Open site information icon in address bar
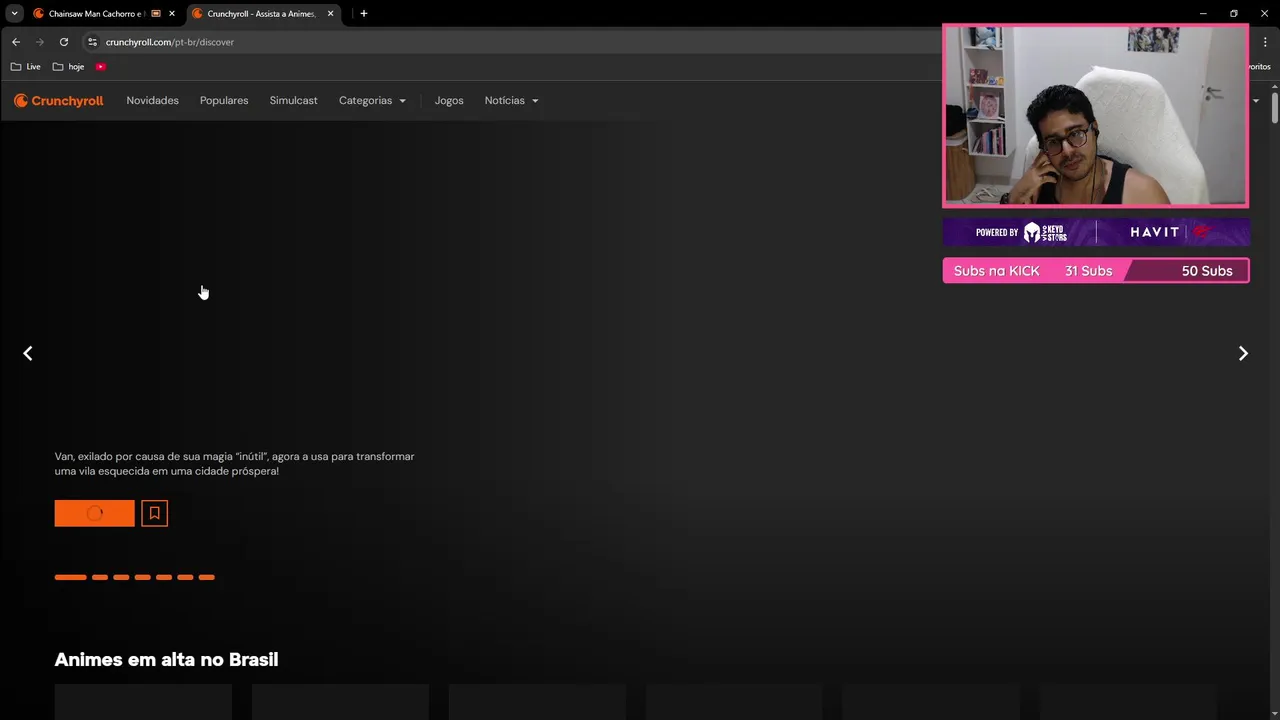1280x720 pixels. pyautogui.click(x=92, y=42)
